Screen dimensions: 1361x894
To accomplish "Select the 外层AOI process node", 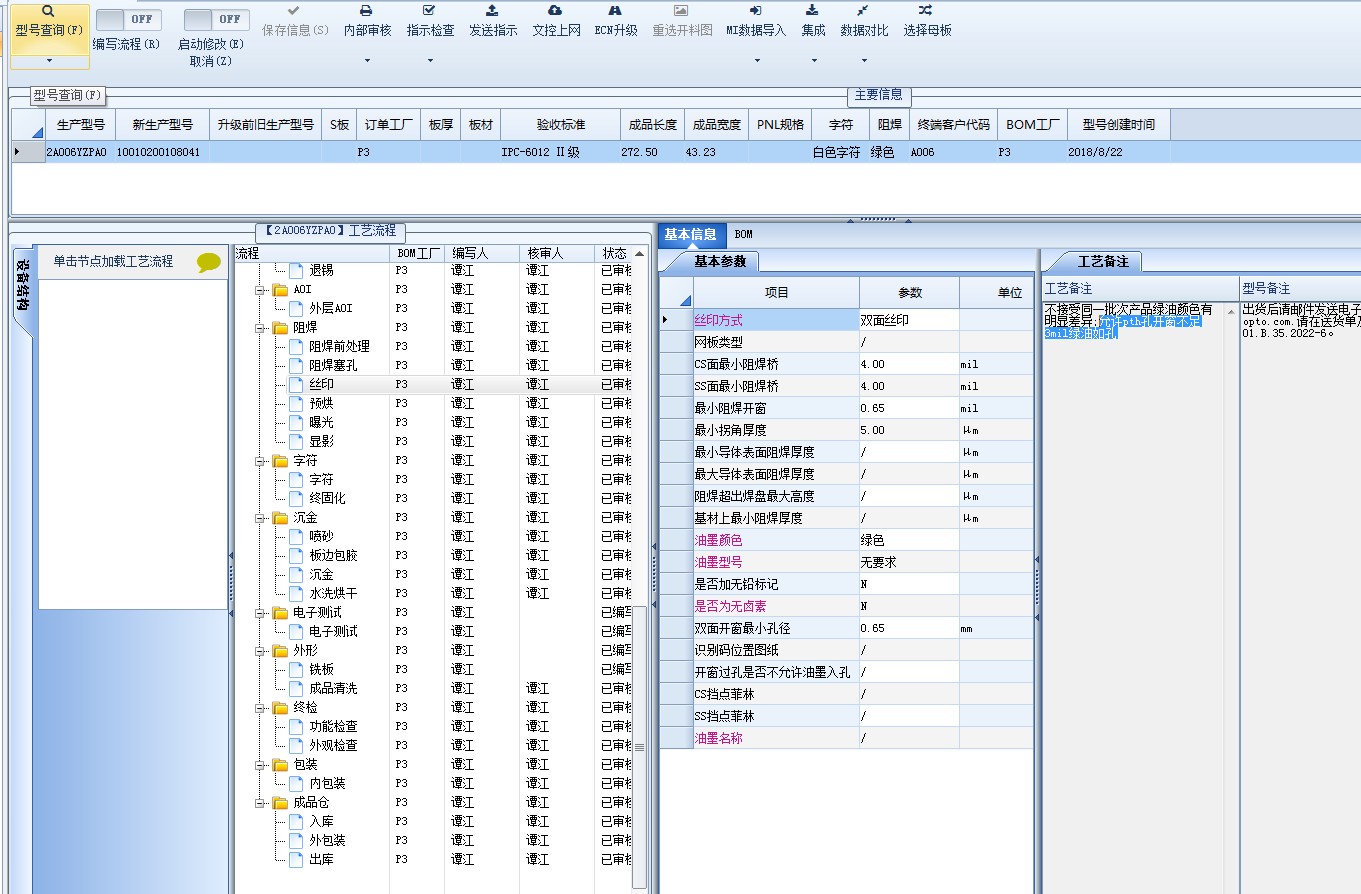I will click(331, 308).
